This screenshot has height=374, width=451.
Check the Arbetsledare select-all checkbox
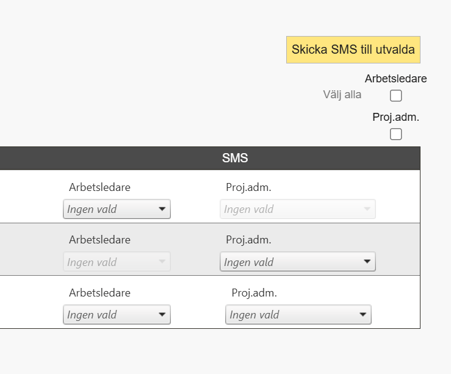(x=396, y=96)
